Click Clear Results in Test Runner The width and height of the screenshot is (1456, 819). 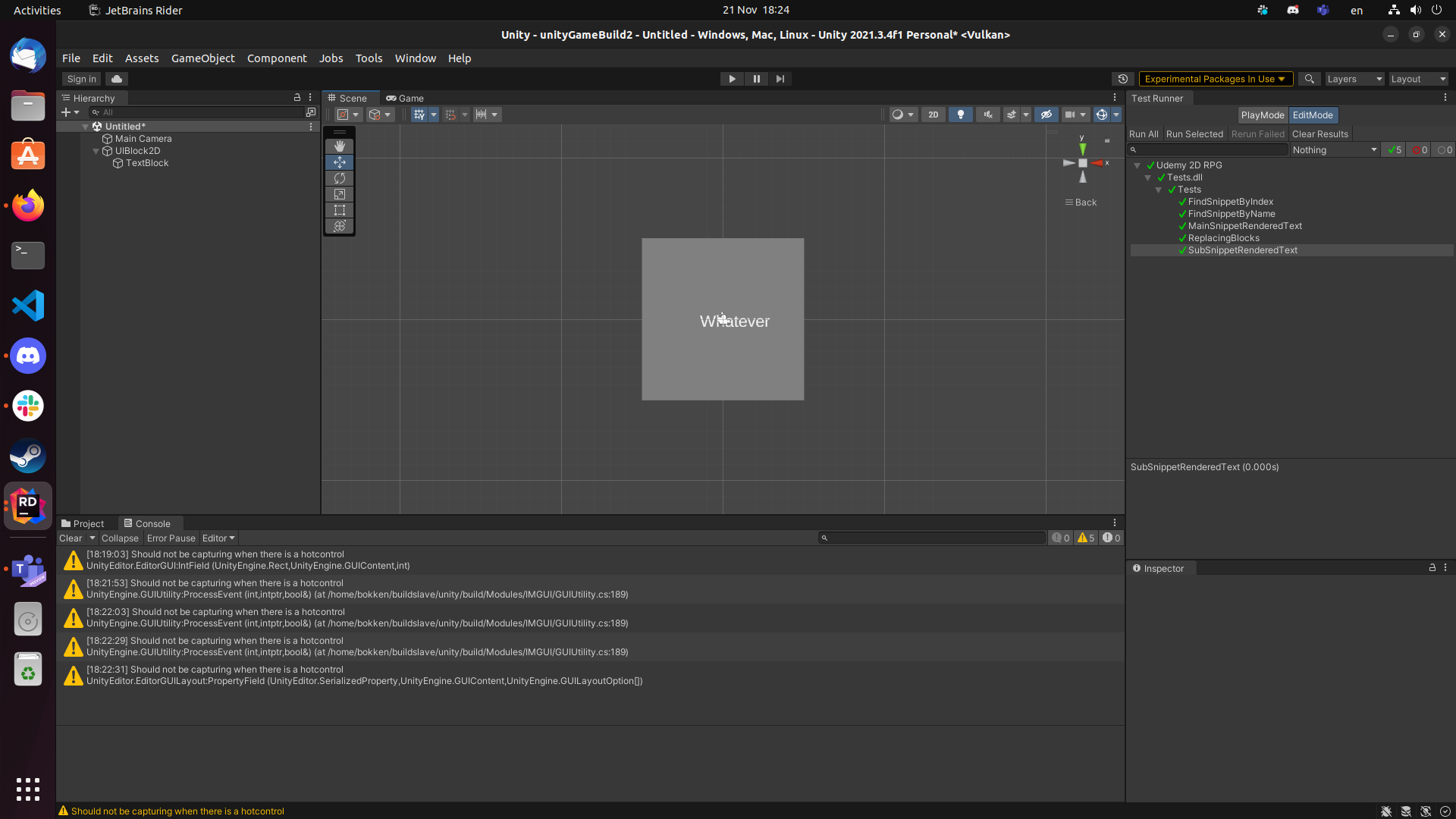[1319, 133]
